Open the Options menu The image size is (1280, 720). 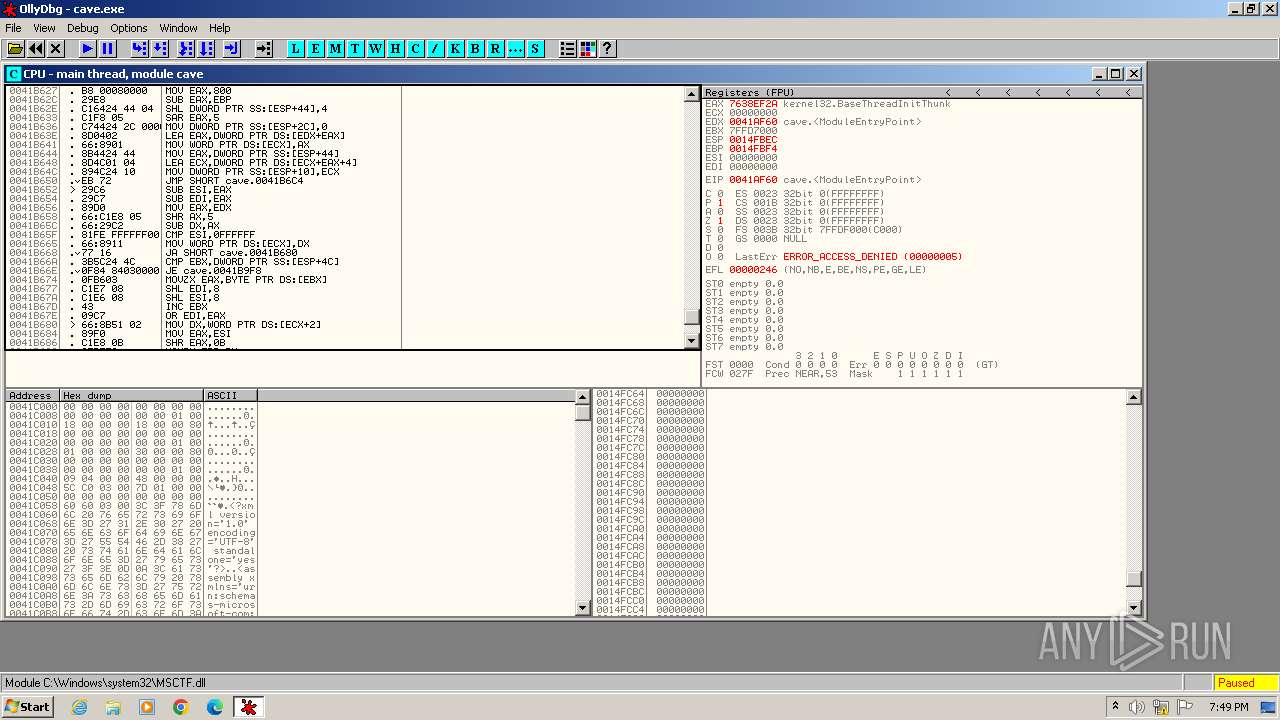[x=129, y=28]
